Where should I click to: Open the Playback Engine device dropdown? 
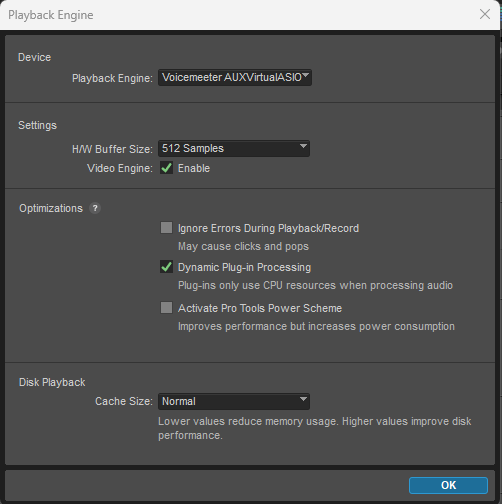[x=235, y=78]
